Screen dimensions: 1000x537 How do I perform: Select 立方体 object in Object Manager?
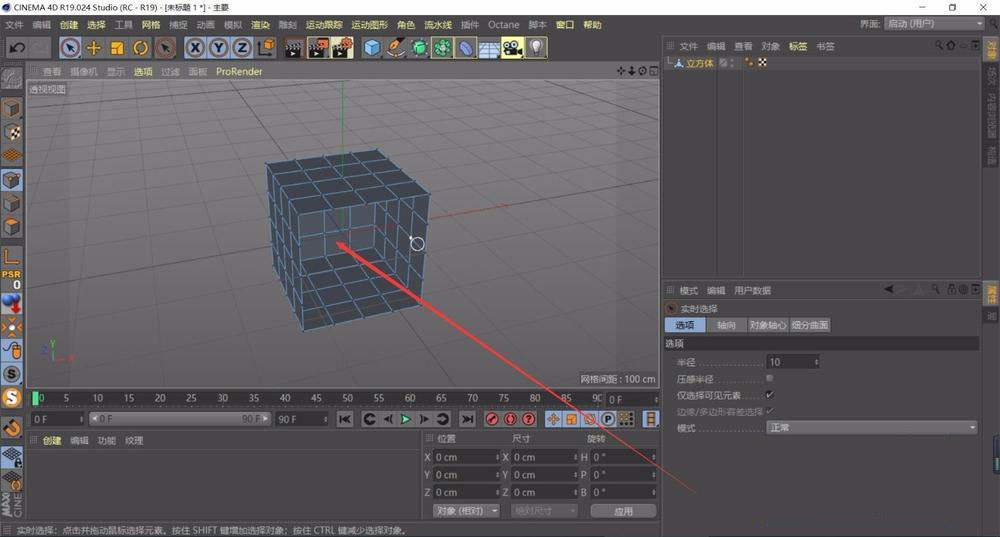click(x=700, y=63)
